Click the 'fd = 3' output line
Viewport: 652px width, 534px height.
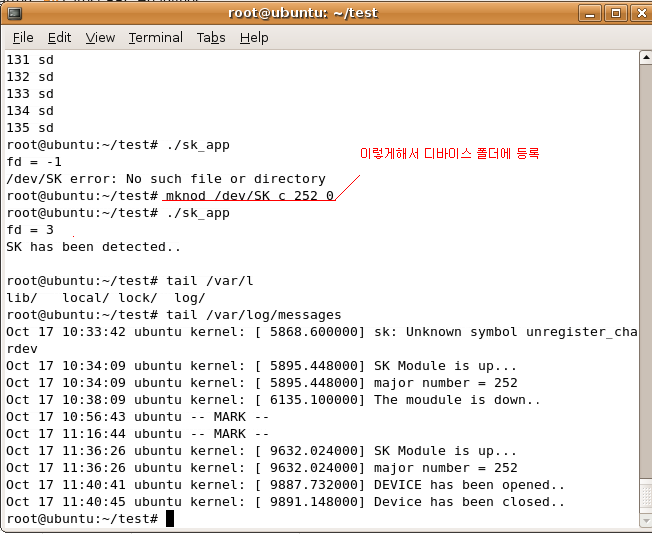tap(30, 230)
